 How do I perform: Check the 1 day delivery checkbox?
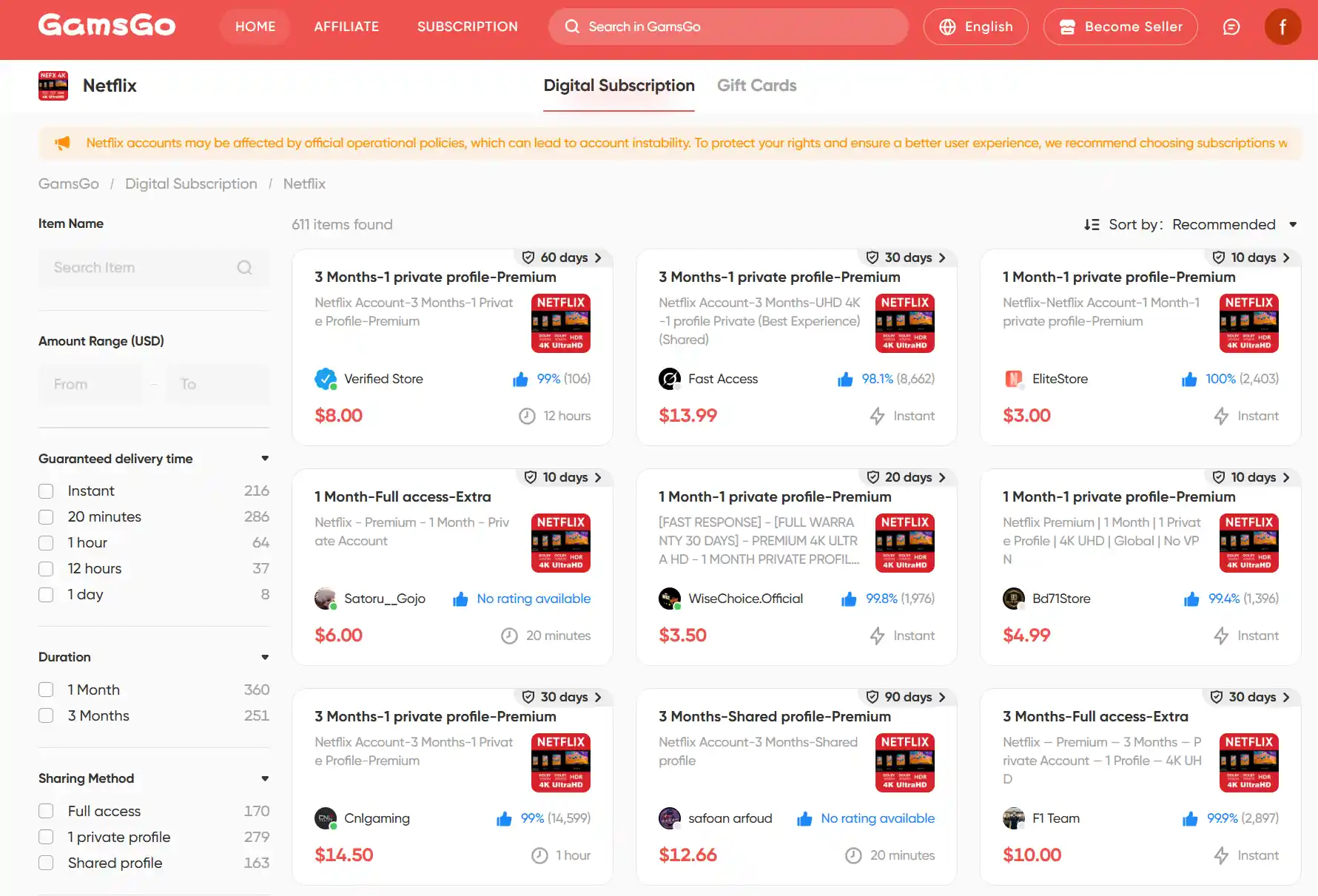coord(46,595)
